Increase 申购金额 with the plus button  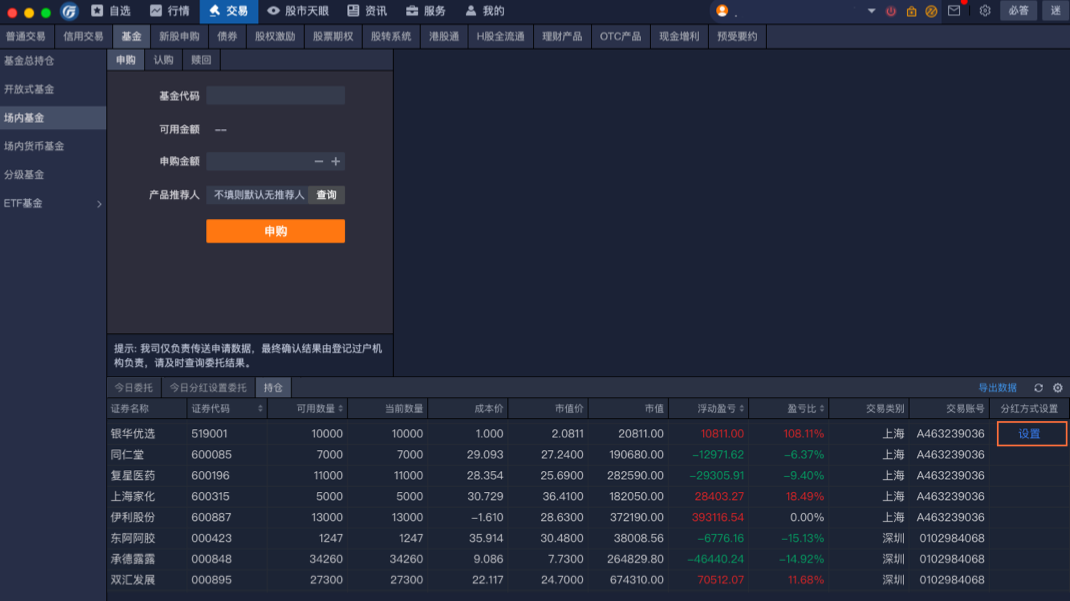336,161
